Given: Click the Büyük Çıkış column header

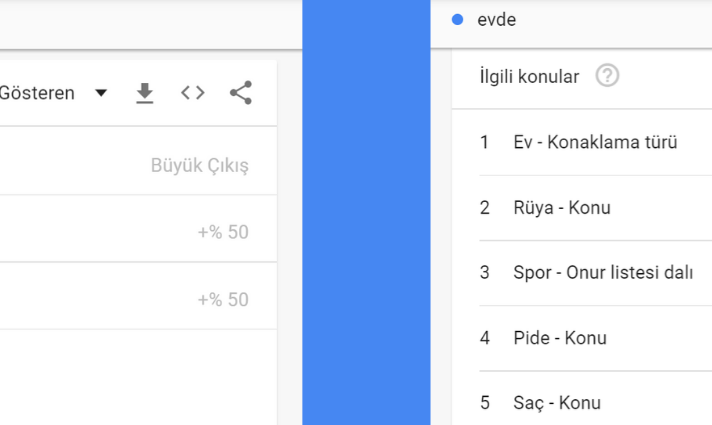Looking at the screenshot, I should click(x=200, y=165).
